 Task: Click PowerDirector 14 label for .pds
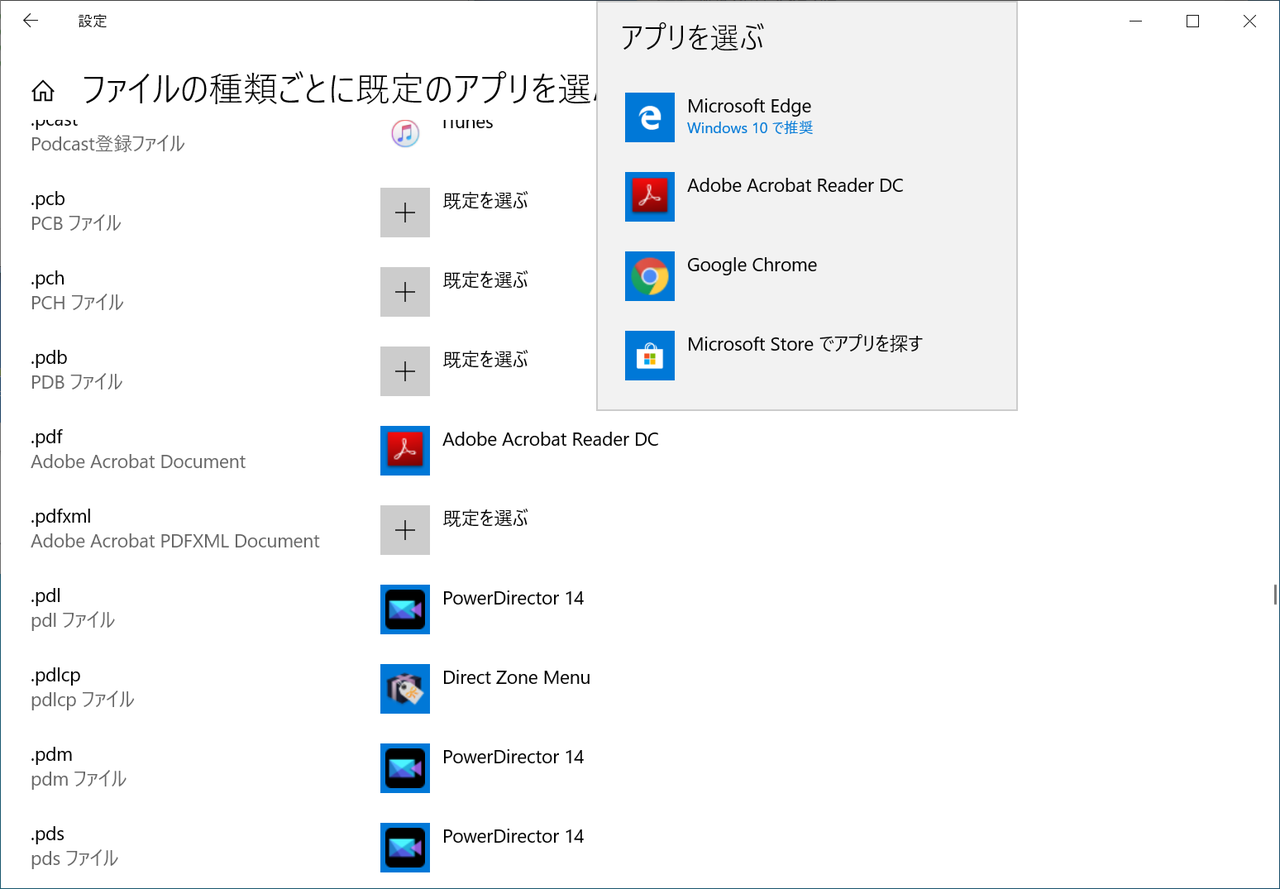click(513, 836)
